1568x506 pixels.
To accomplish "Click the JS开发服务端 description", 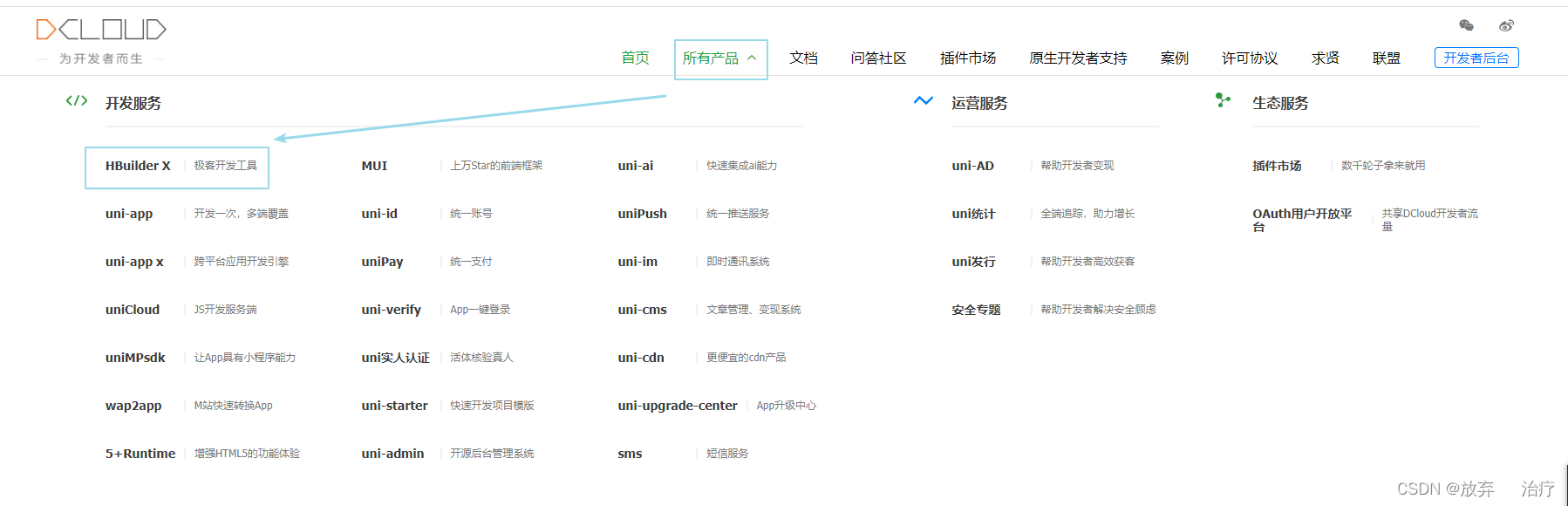I will (x=225, y=310).
